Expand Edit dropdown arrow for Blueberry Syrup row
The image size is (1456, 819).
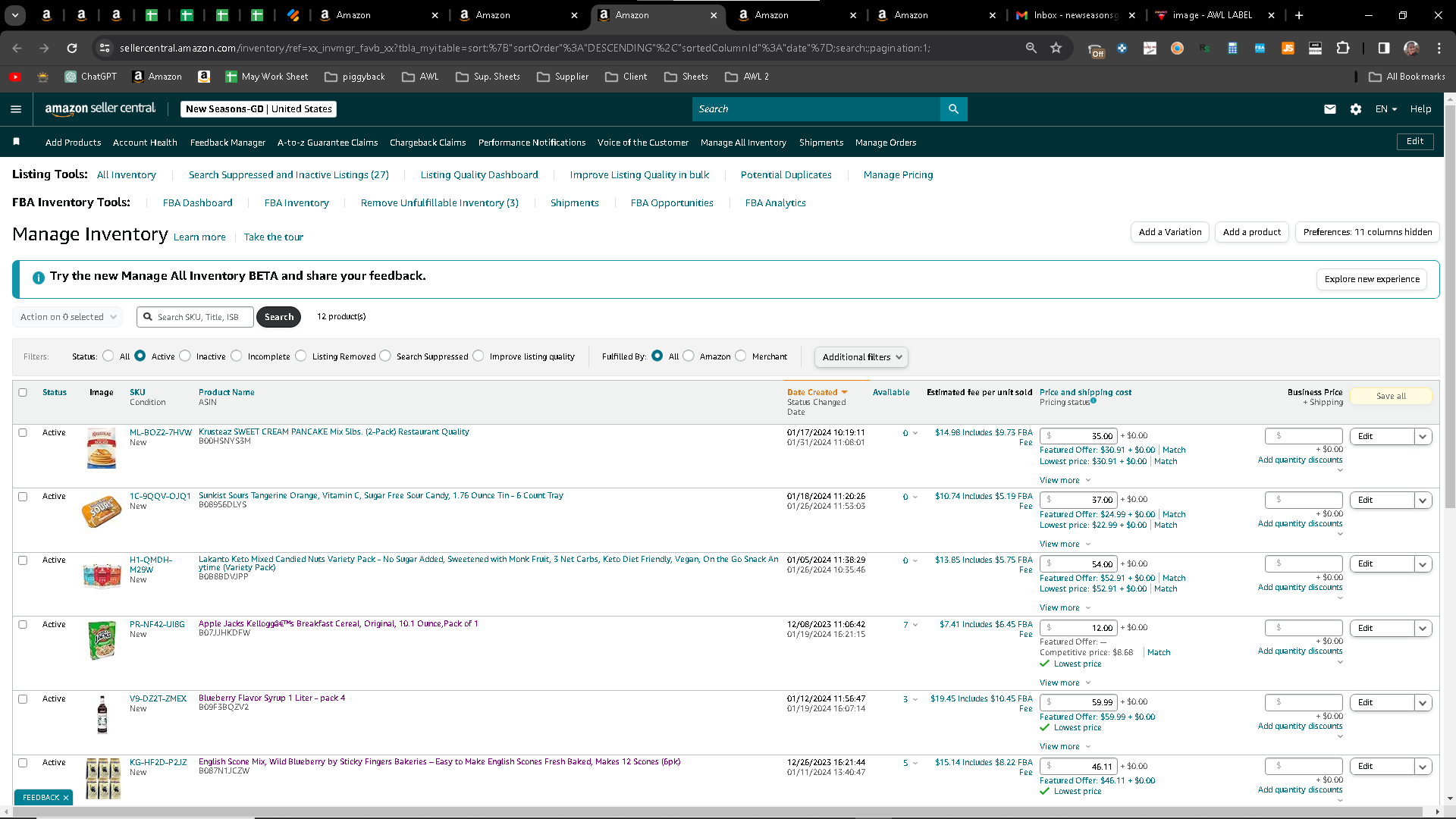(x=1423, y=703)
